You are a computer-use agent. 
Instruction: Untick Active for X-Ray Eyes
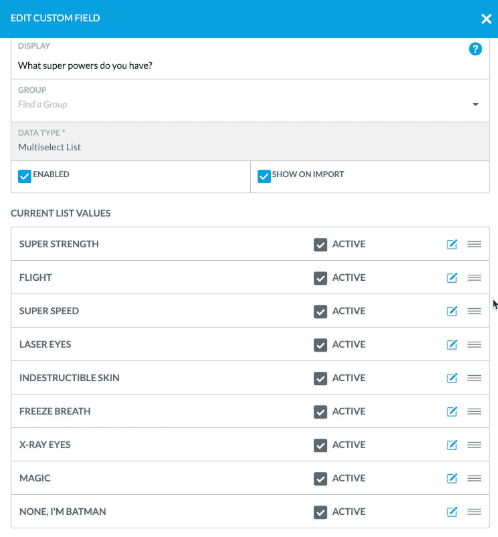[x=320, y=445]
